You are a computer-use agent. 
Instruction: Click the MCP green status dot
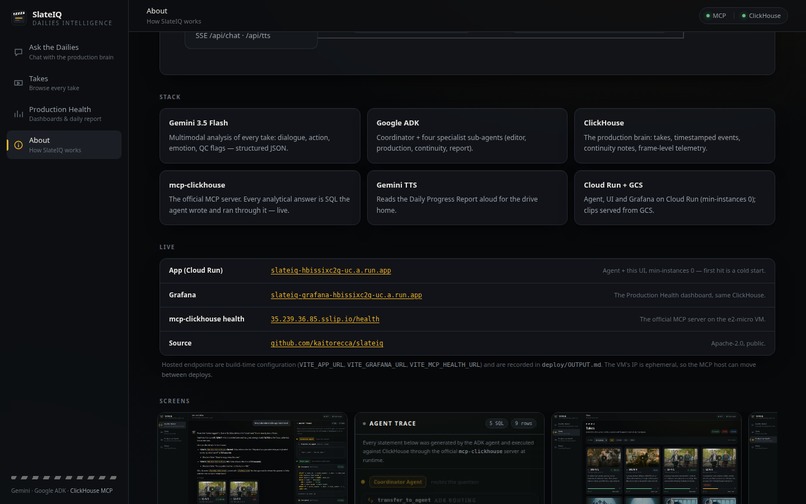coord(708,16)
